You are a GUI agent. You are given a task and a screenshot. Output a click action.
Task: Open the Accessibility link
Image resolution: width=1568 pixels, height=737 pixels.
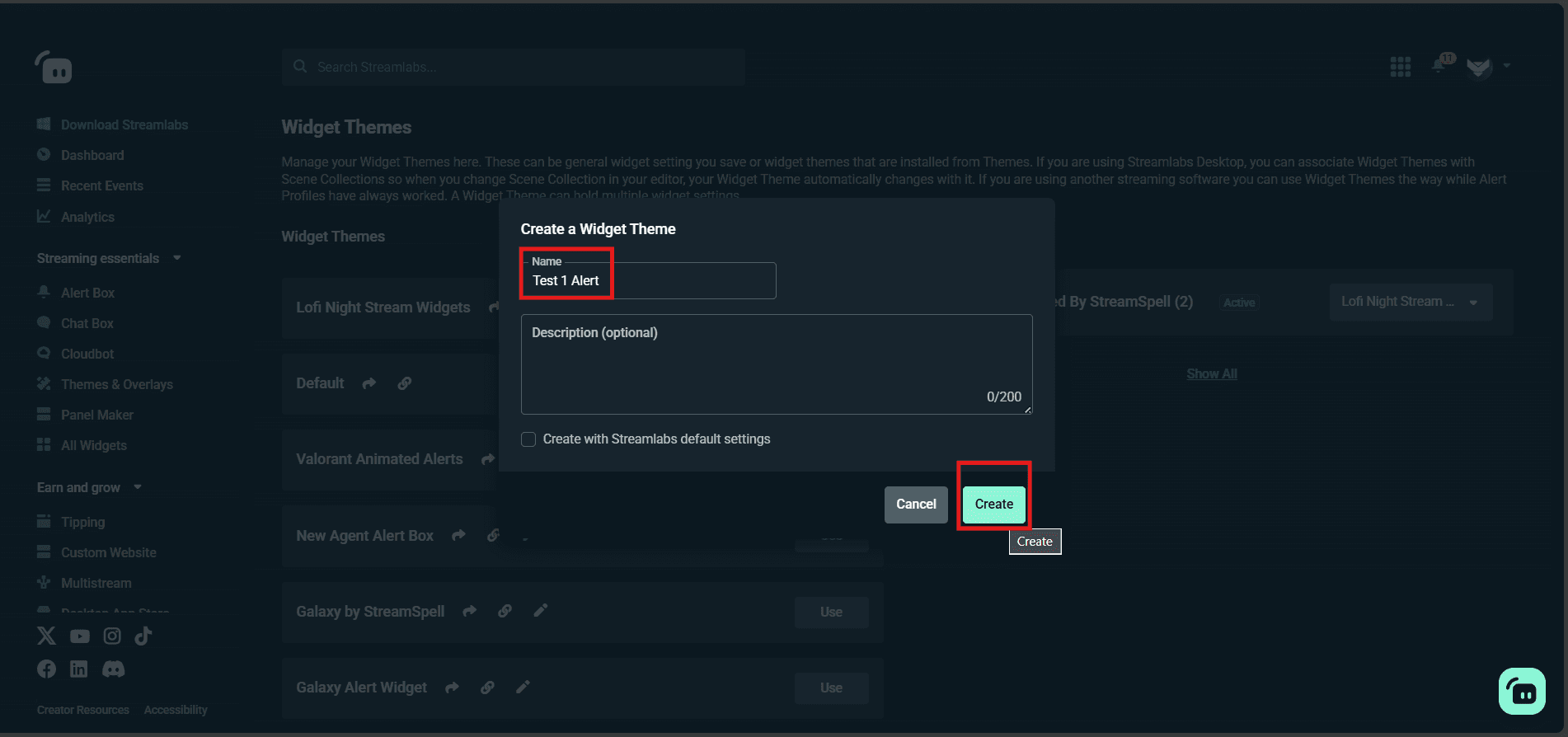[x=176, y=710]
